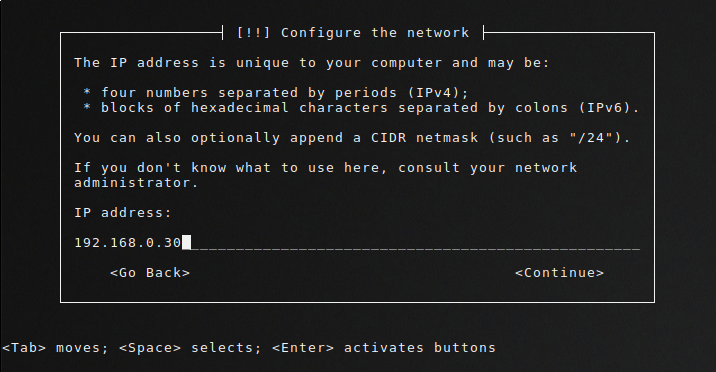
Task: Click the "/24" CIDR netmask example
Action: pyautogui.click(x=592, y=137)
